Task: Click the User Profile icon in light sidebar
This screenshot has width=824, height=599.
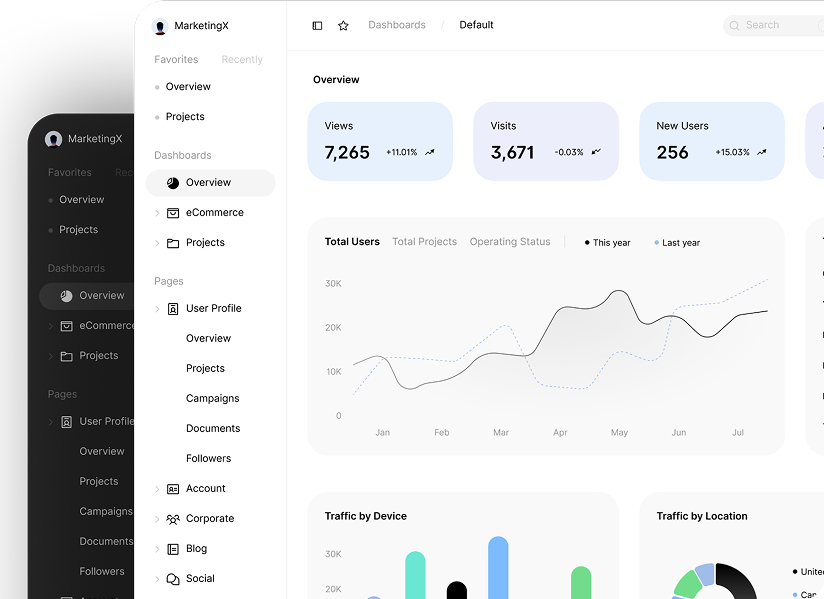Action: click(173, 309)
